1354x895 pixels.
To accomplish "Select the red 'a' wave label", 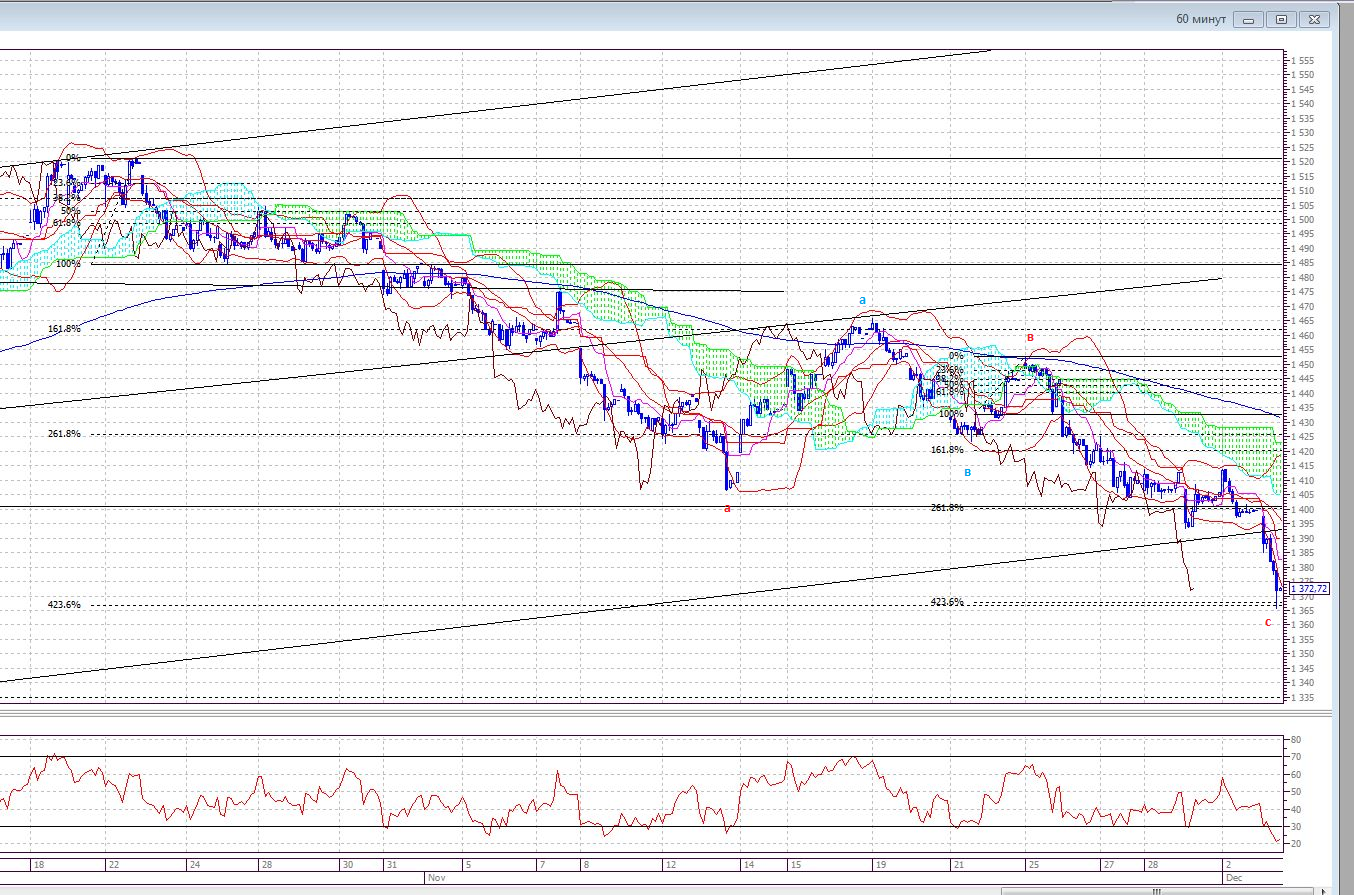I will pos(727,508).
